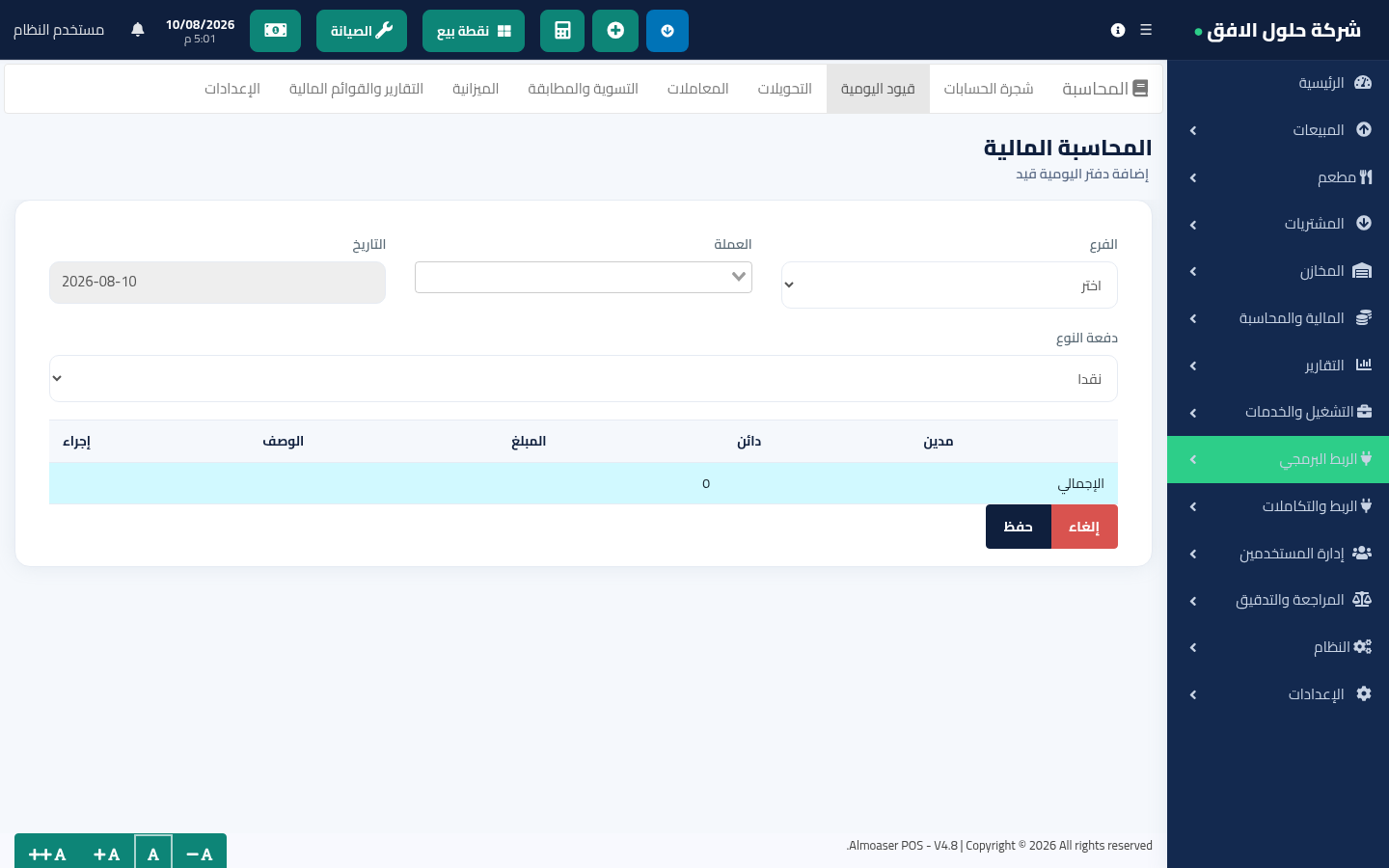Click the المالية والمحاسبة coins icon
Viewport: 1389px width, 868px height.
click(x=1364, y=317)
